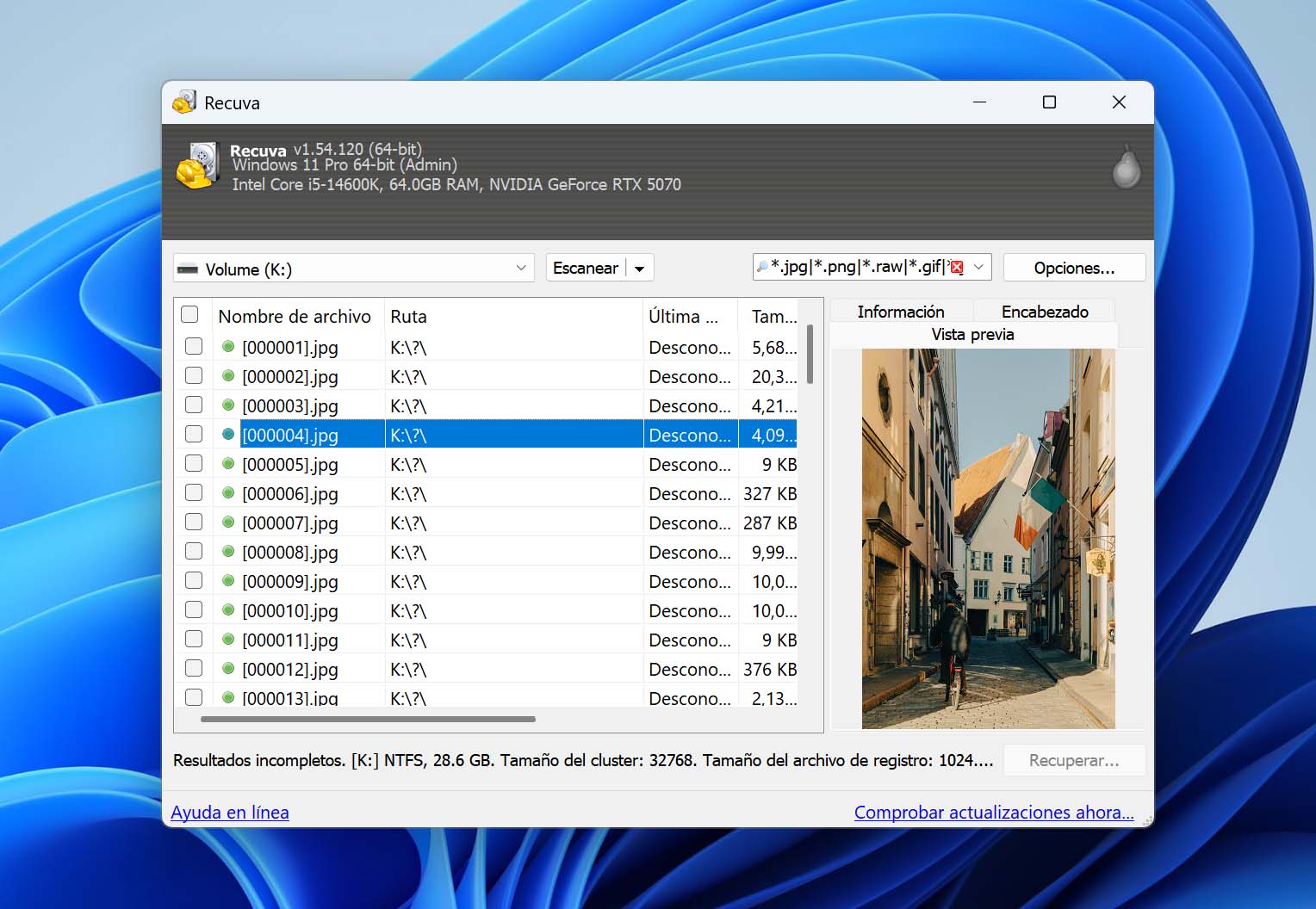Click Comprobar actualizaciones ahora... link
Image resolution: width=1316 pixels, height=909 pixels.
click(x=994, y=812)
